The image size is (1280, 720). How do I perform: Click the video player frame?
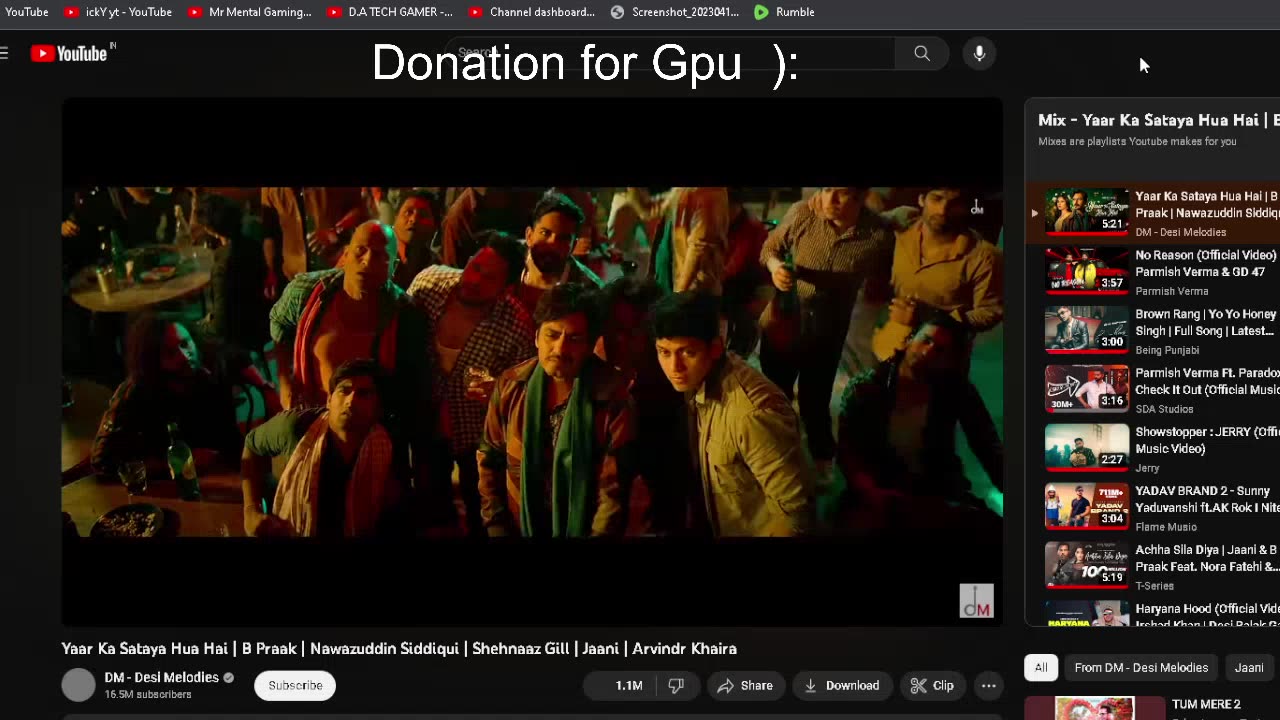pyautogui.click(x=532, y=362)
